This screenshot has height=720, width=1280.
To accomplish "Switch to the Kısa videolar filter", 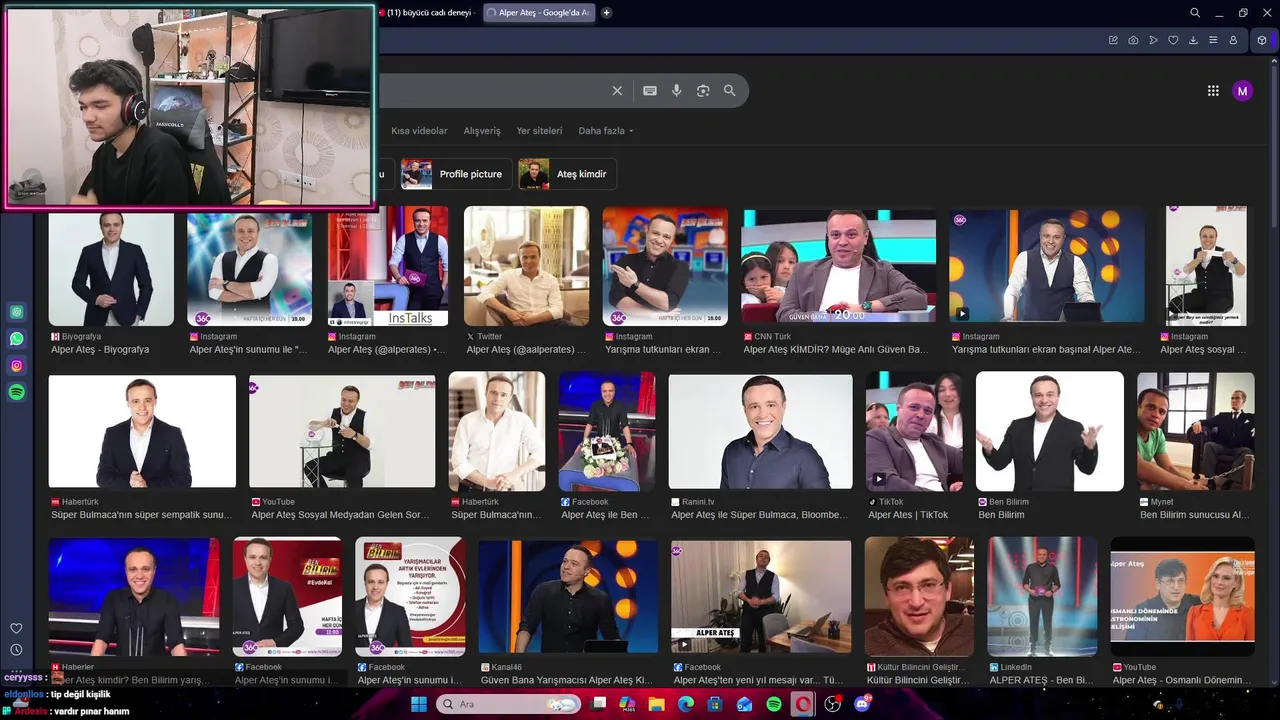I will click(x=419, y=131).
